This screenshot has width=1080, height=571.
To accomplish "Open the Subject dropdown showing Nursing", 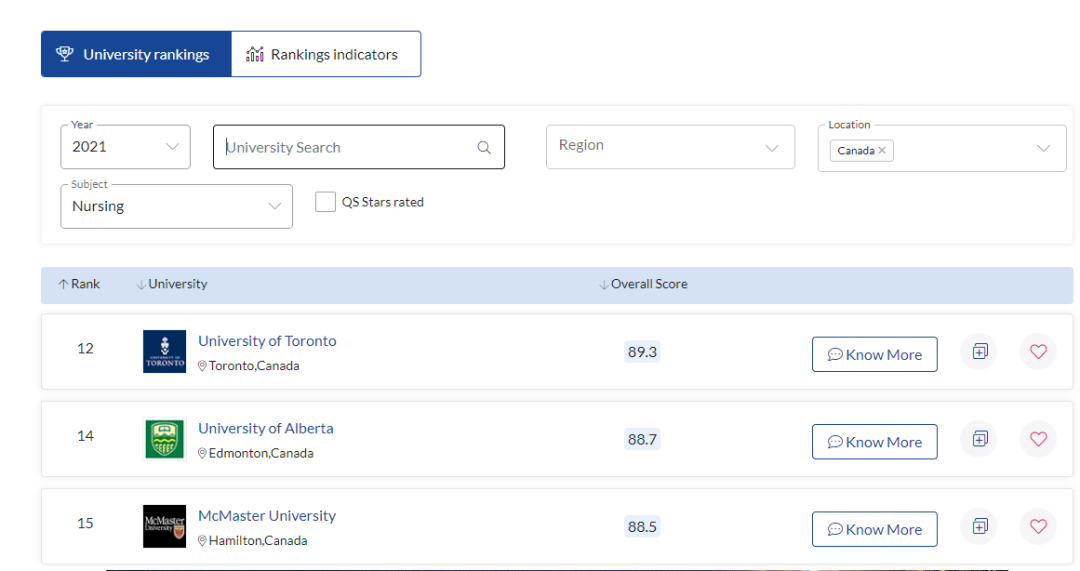I will [x=176, y=207].
